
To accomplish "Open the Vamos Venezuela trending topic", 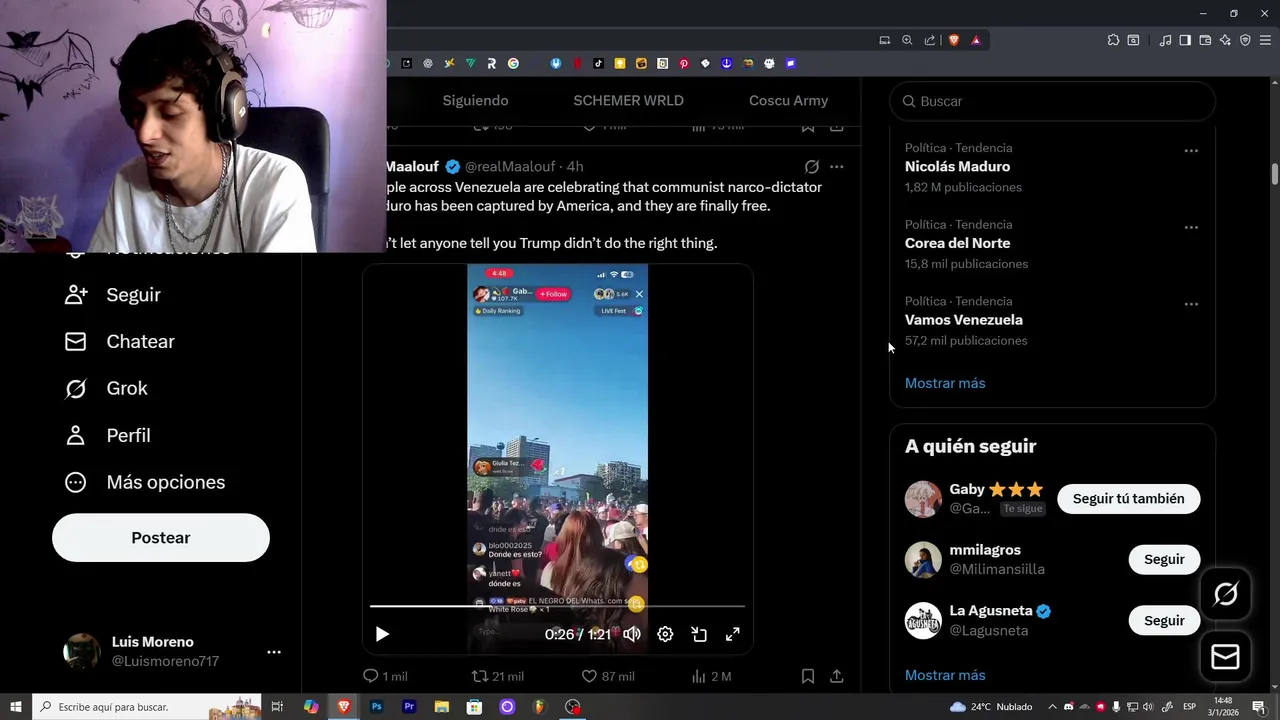I will pyautogui.click(x=963, y=320).
